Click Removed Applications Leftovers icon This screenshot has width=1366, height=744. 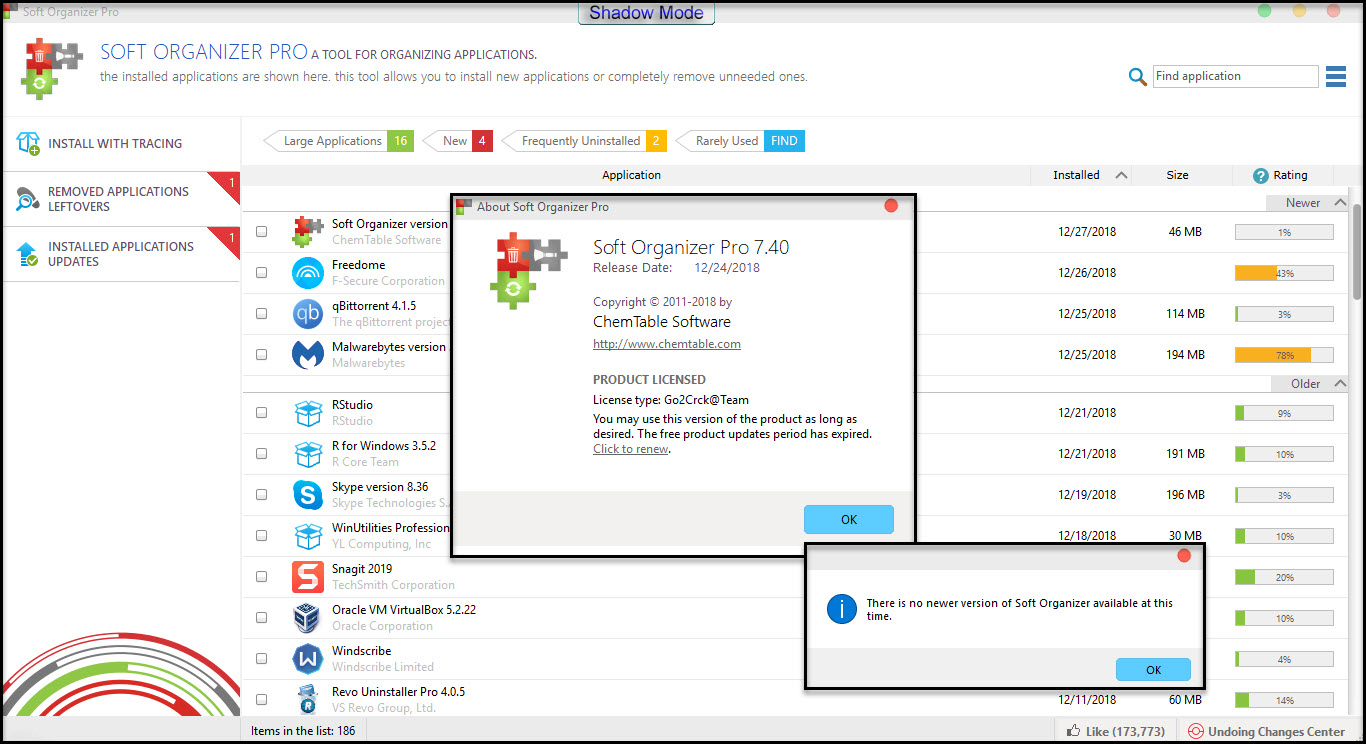(x=28, y=199)
